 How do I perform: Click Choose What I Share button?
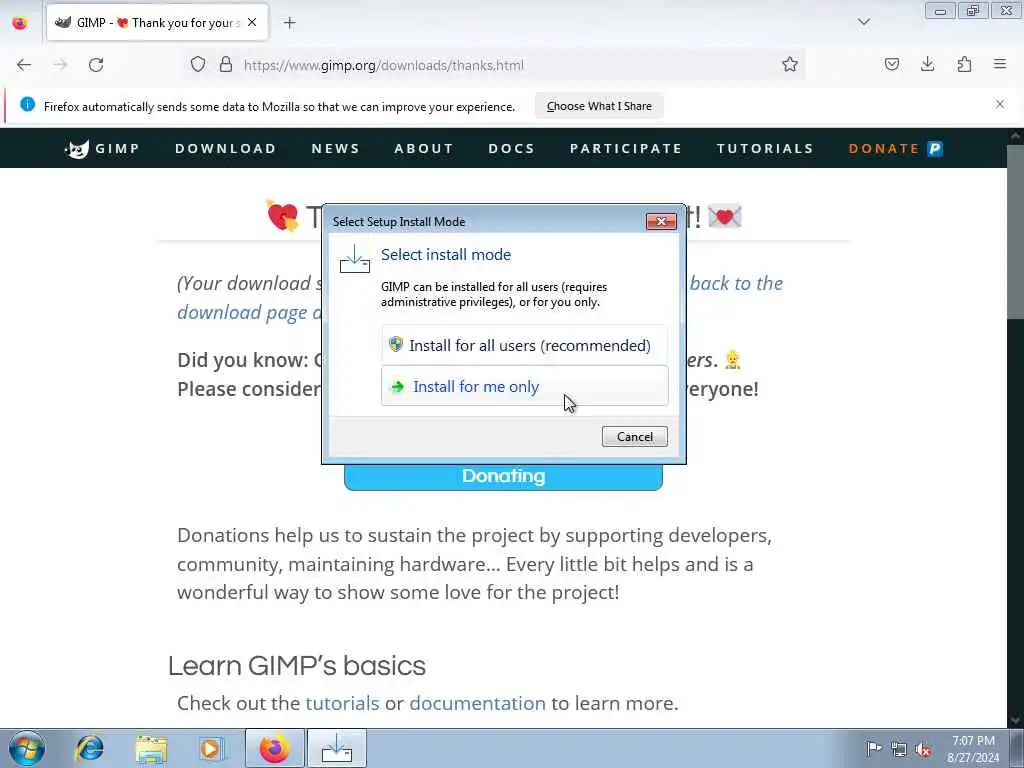click(x=599, y=106)
